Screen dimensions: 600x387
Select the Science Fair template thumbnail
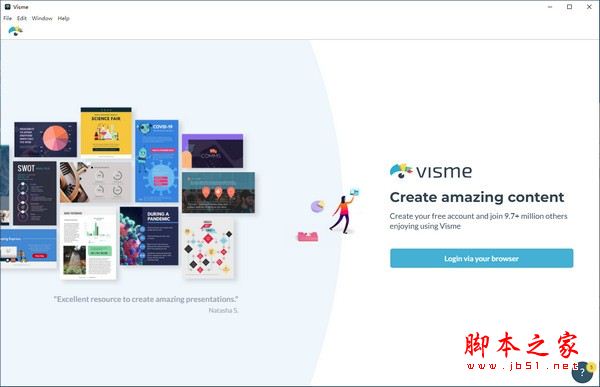pos(106,133)
